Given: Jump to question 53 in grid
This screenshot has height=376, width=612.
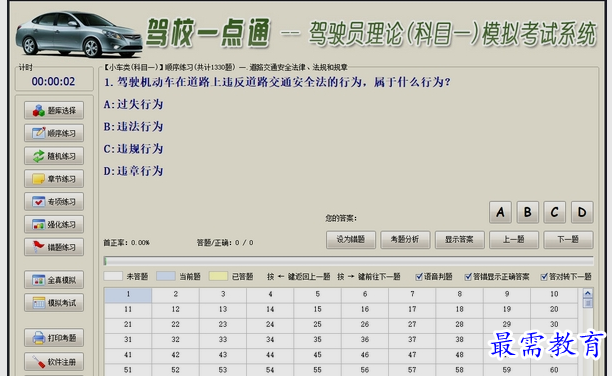Looking at the screenshot, I should click(223, 370).
